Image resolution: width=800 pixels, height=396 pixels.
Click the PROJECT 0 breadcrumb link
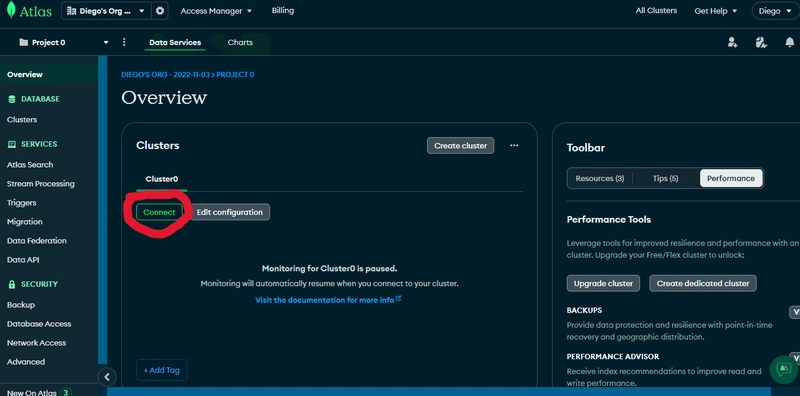[235, 75]
